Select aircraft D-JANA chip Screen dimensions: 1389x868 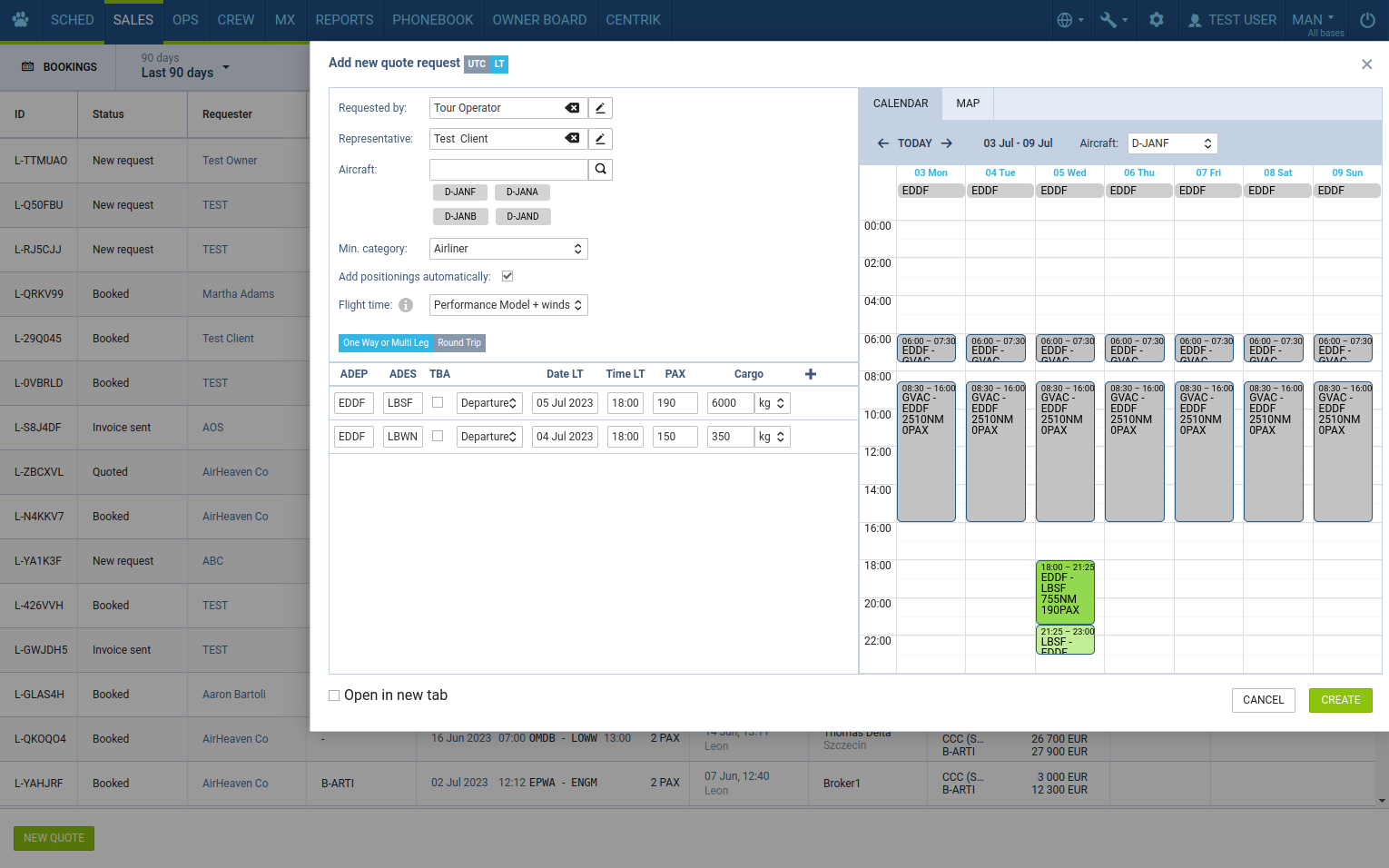522,192
